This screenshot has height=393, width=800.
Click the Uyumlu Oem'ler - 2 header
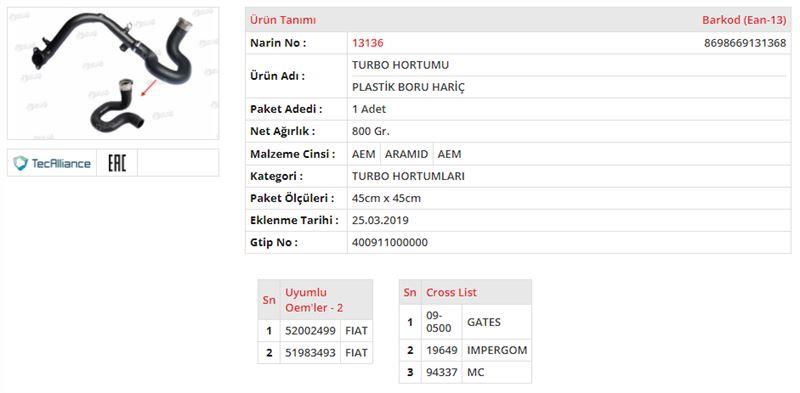[314, 300]
